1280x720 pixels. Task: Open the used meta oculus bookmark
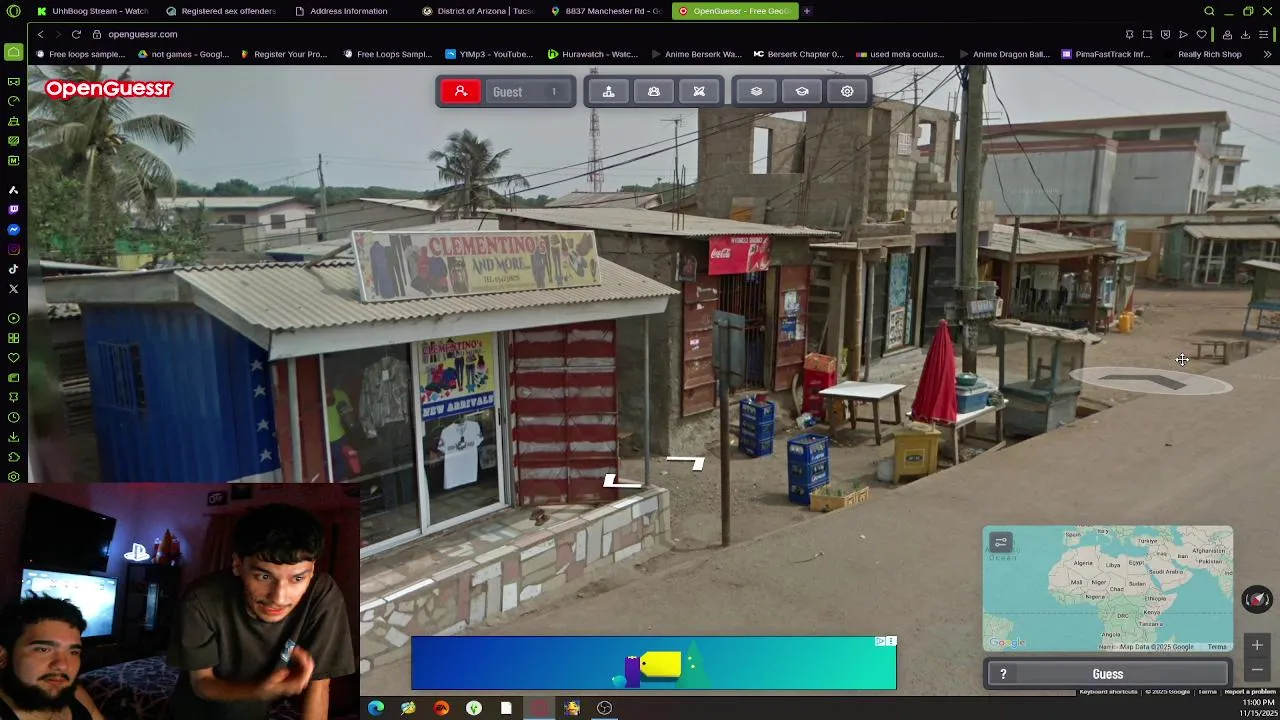(x=901, y=54)
